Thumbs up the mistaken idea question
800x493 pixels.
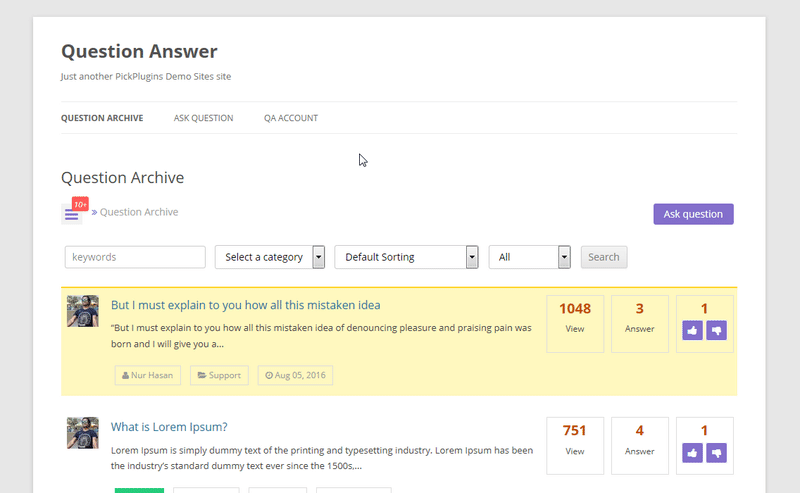[692, 331]
